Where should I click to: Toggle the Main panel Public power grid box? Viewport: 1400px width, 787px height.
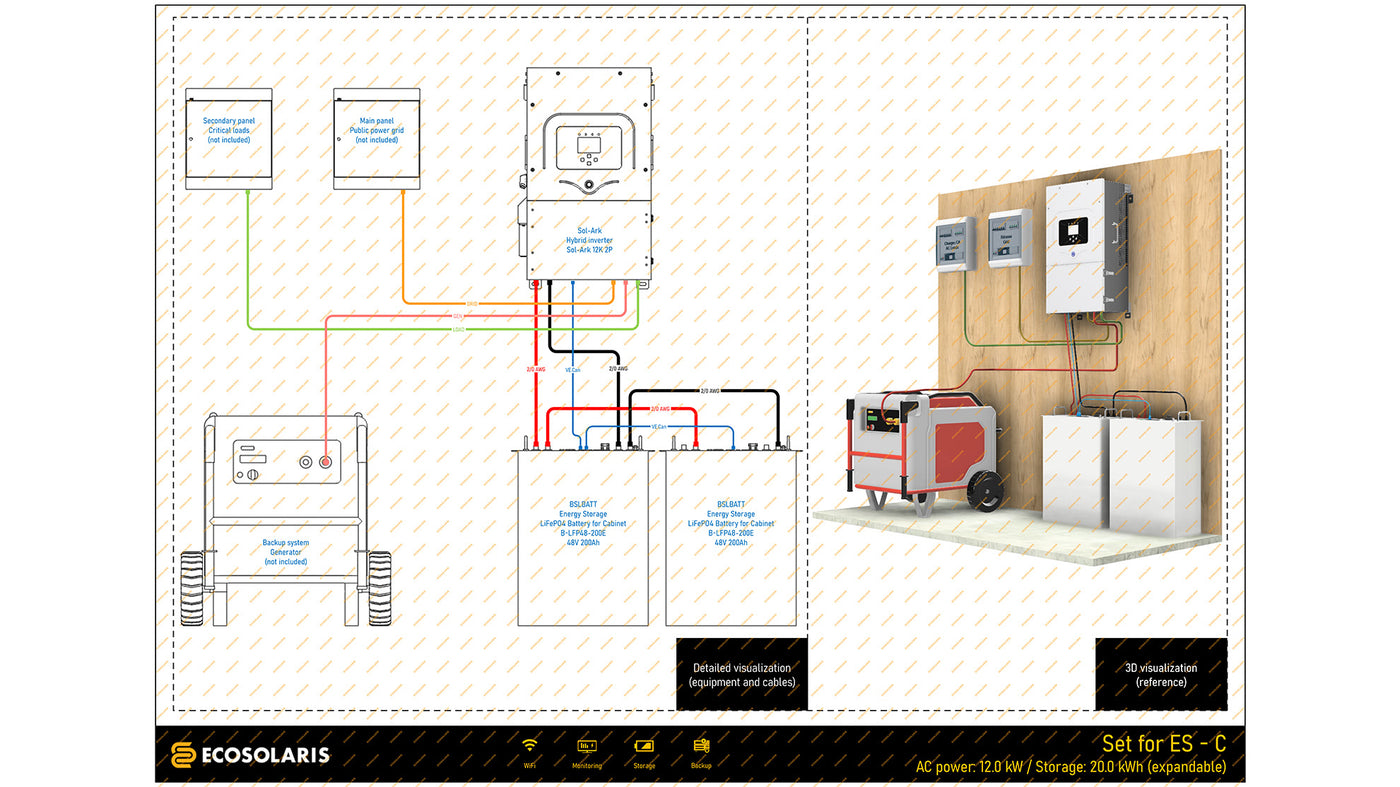(x=377, y=137)
